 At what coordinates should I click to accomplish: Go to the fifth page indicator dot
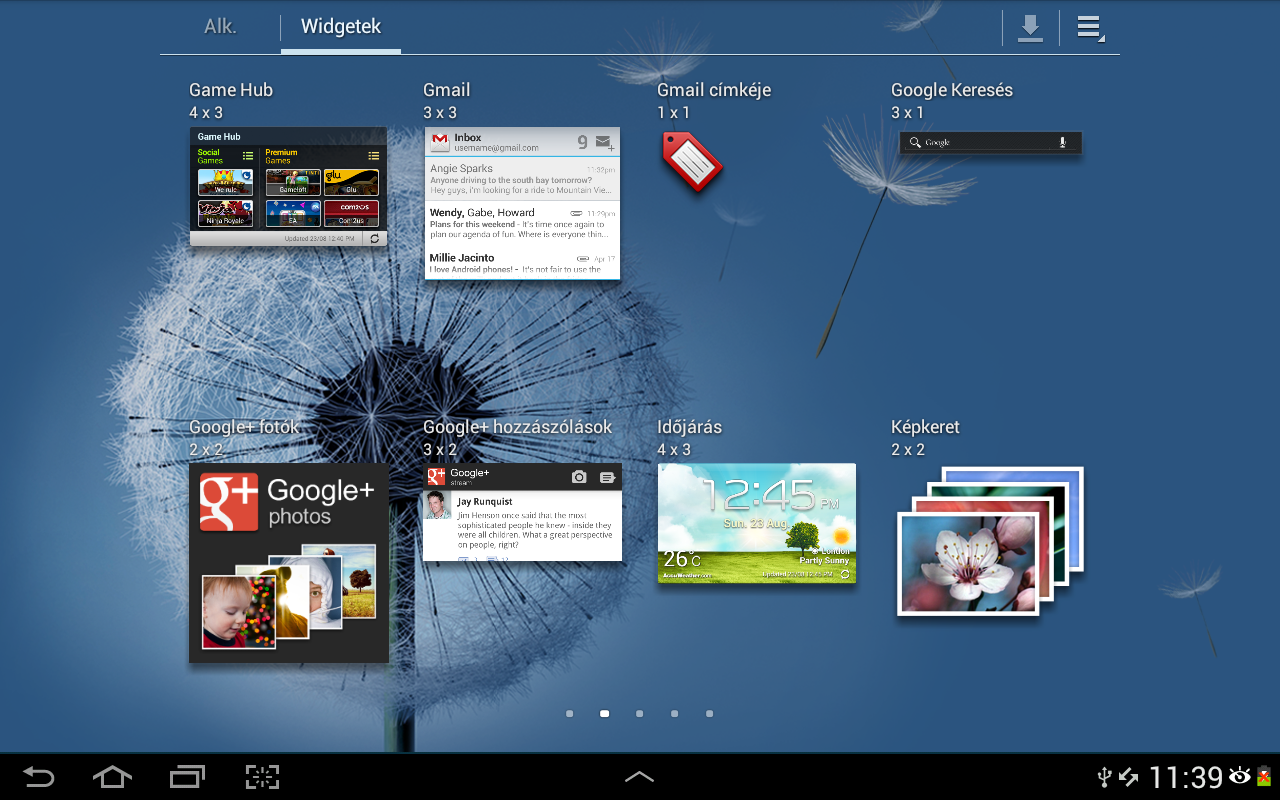click(709, 714)
